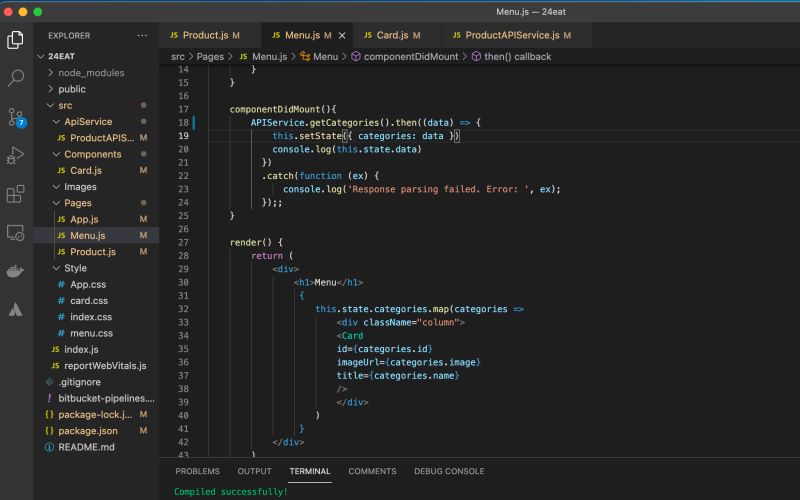The height and width of the screenshot is (500, 800).
Task: Collapse the Images folder
Action: tap(96, 187)
